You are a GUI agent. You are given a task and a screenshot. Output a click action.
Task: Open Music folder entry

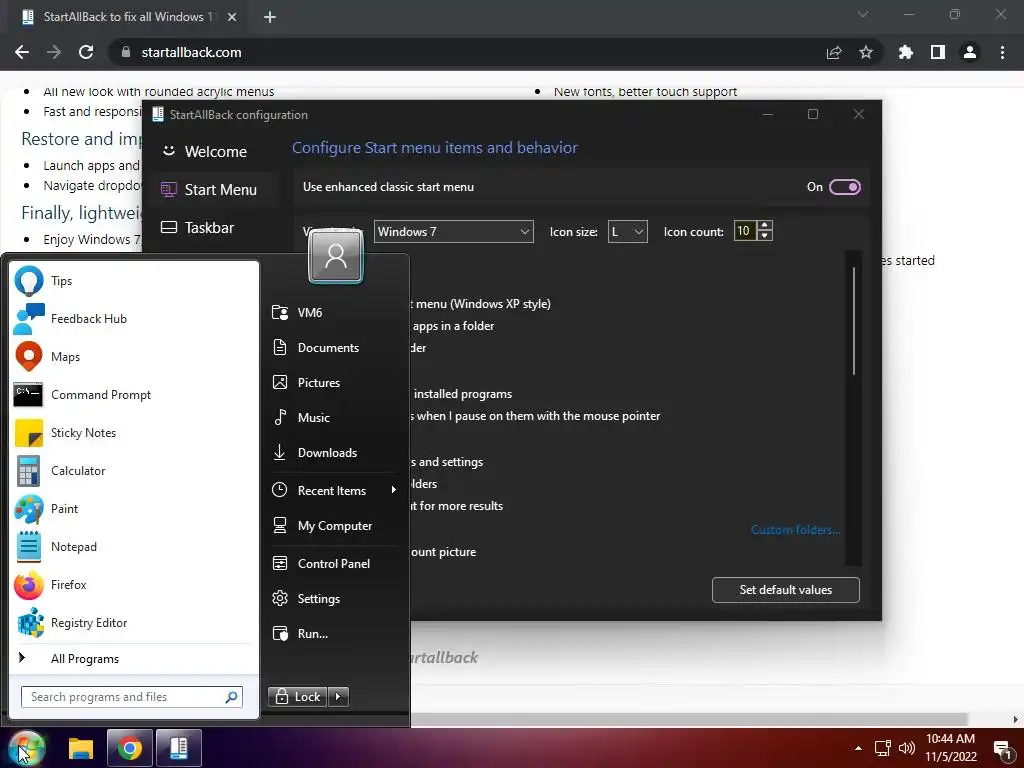click(x=334, y=417)
